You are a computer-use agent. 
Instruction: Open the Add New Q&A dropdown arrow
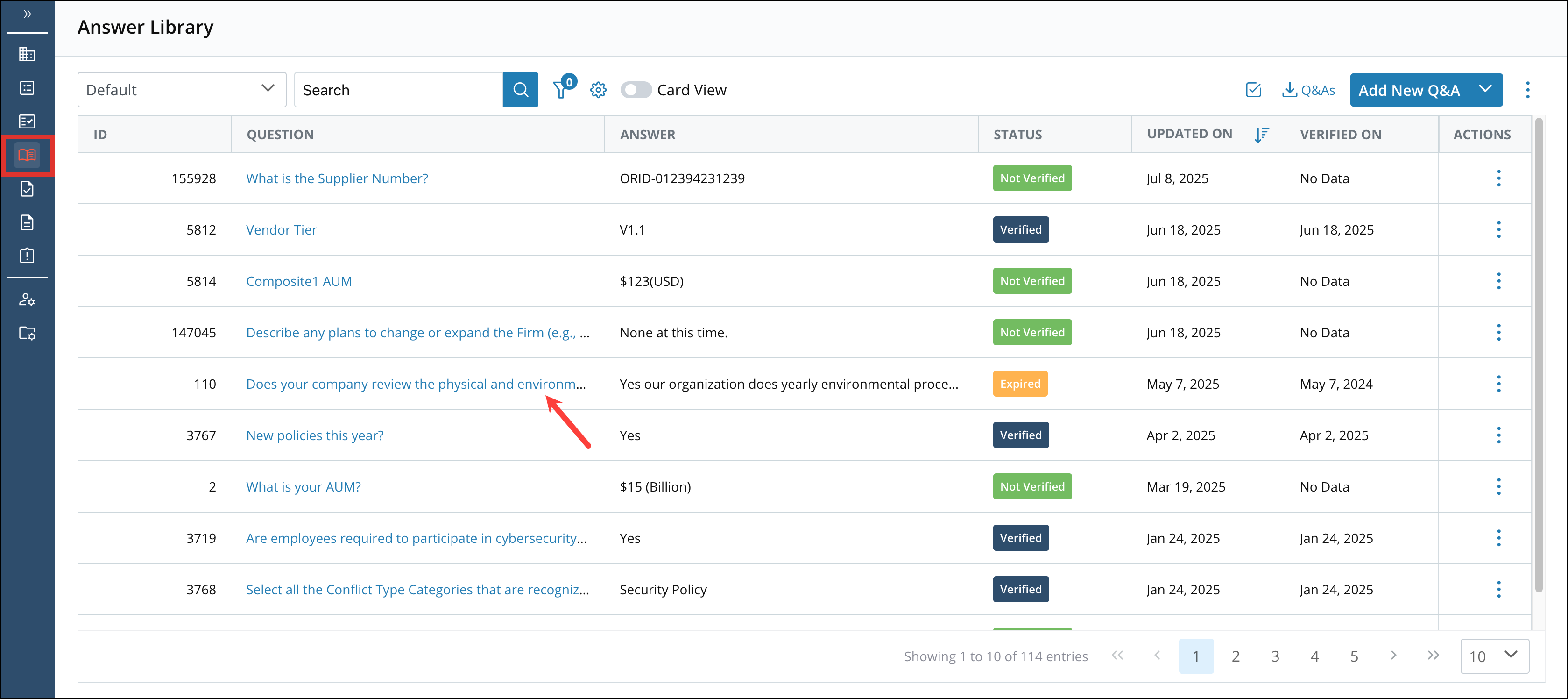[x=1484, y=90]
